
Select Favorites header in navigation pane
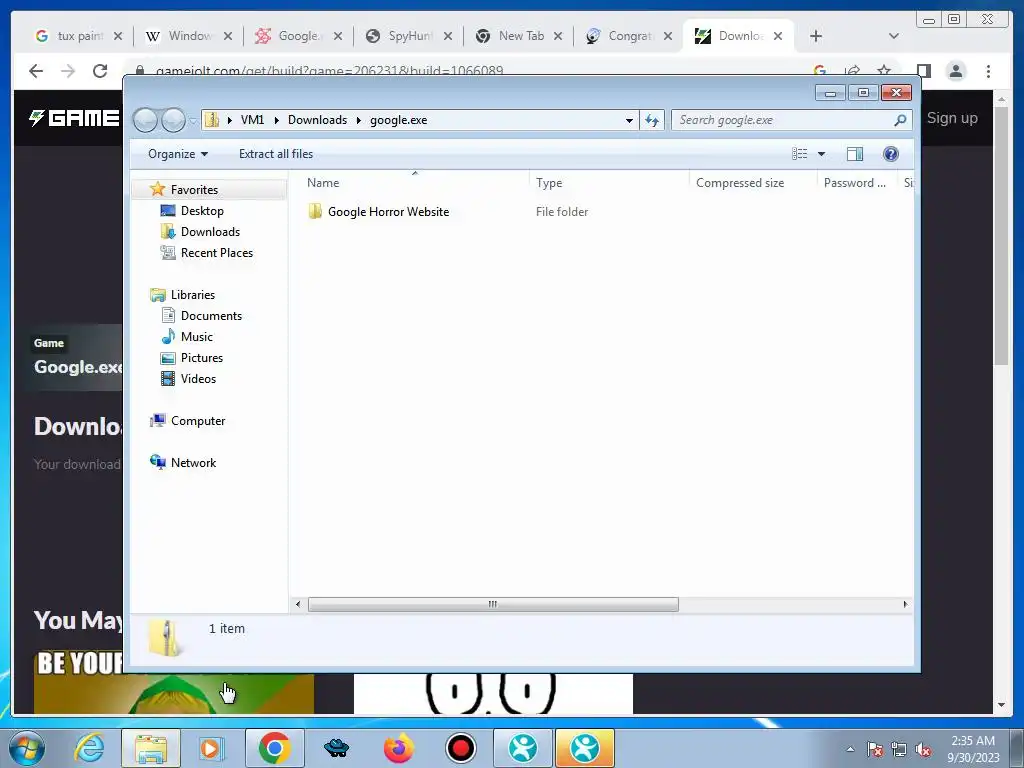[194, 189]
